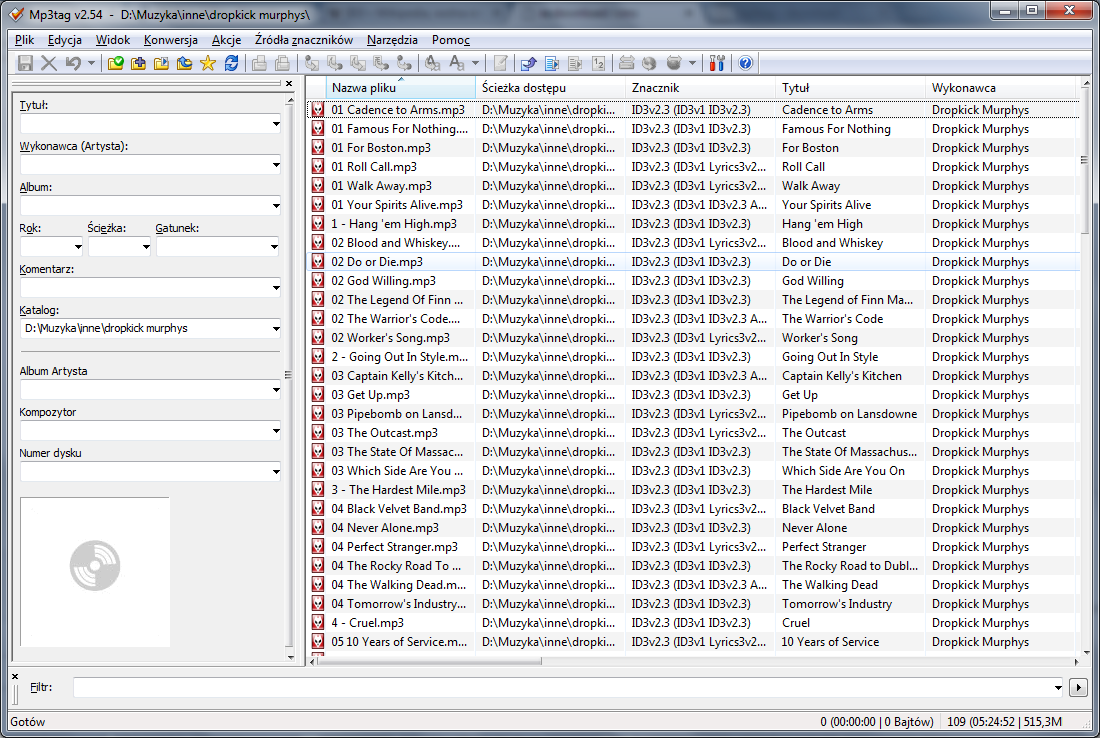Viewport: 1100px width, 738px height.
Task: Click the empty cover art box
Action: pyautogui.click(x=95, y=572)
